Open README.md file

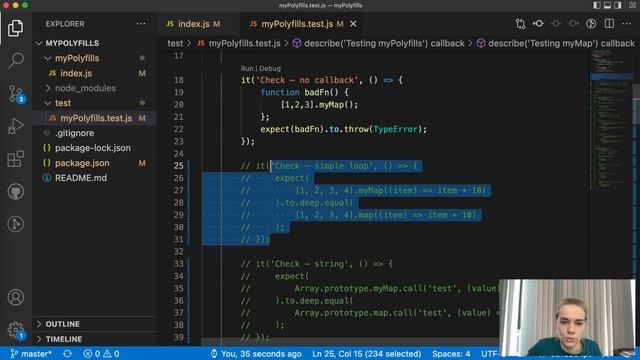point(94,178)
